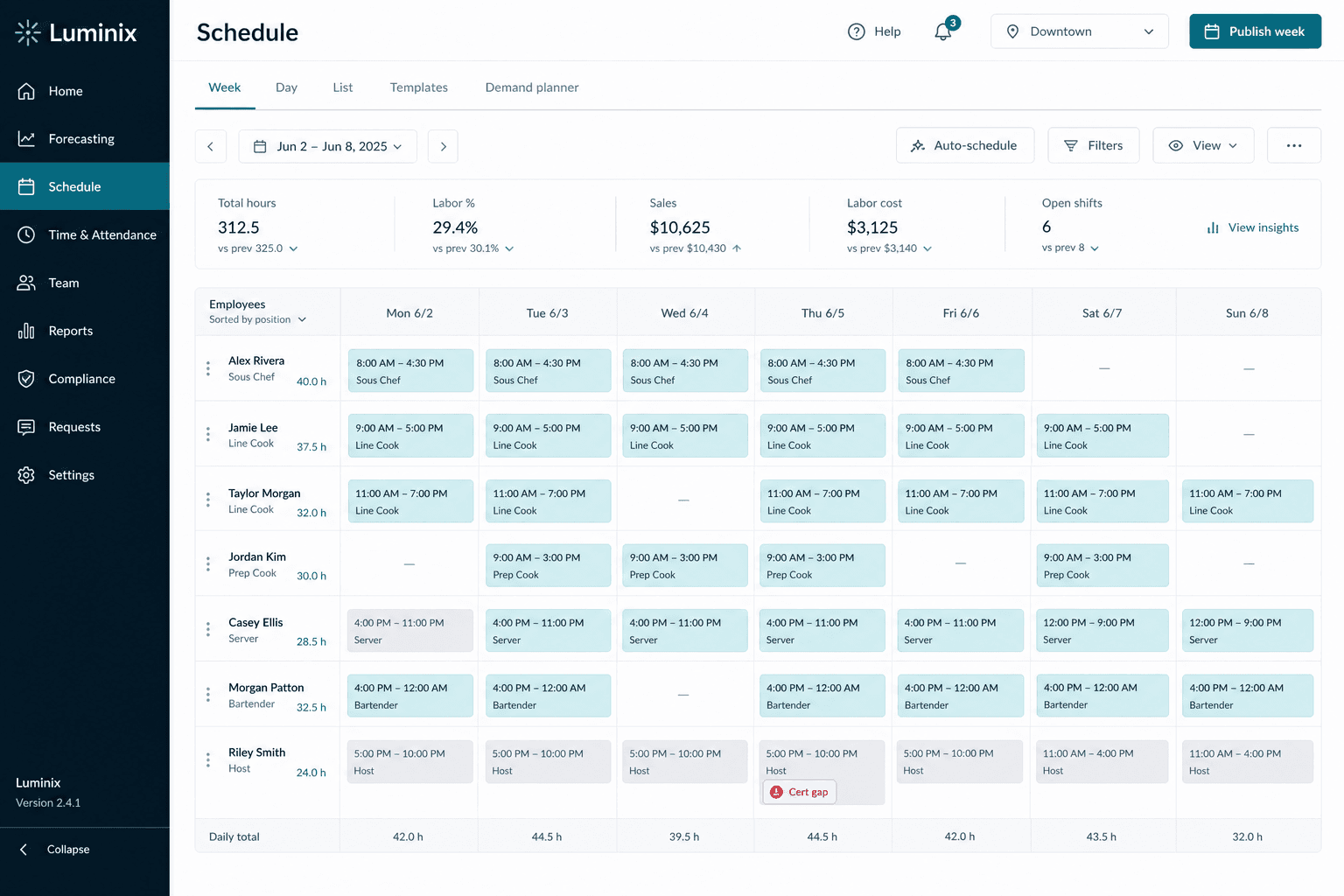Open the Reports bar chart icon
1344x896 pixels.
[x=26, y=331]
